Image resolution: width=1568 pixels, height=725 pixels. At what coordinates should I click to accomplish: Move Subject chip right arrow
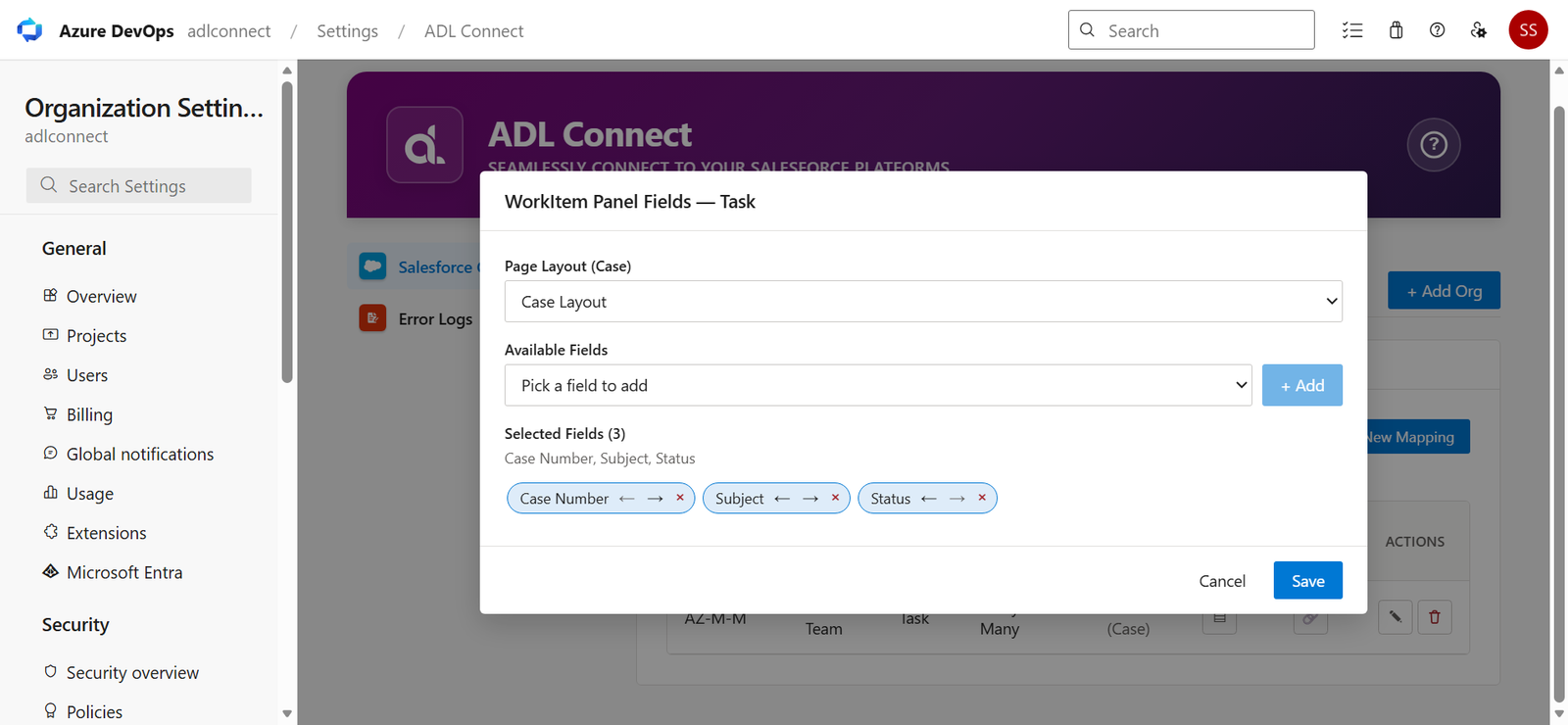810,499
